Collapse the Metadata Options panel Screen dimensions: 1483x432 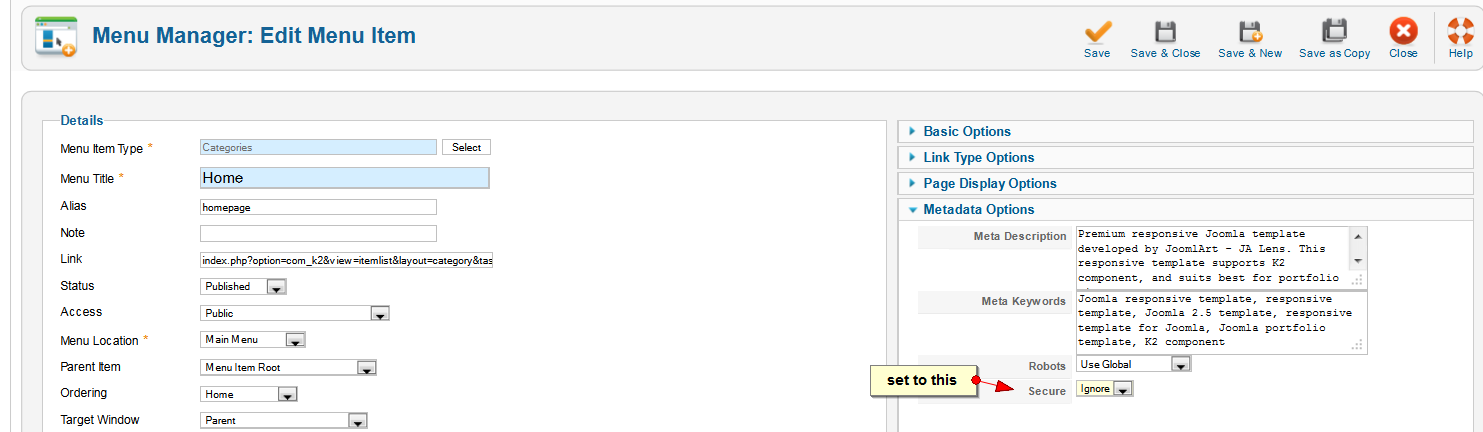(978, 209)
